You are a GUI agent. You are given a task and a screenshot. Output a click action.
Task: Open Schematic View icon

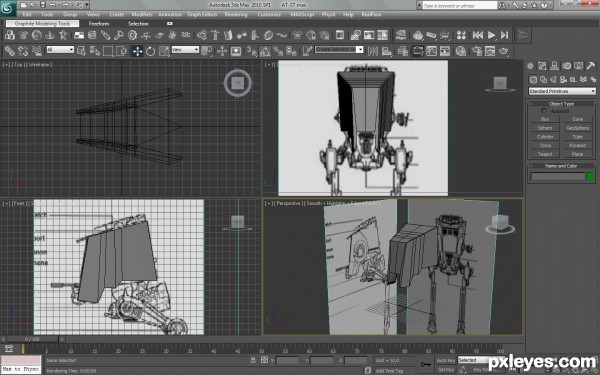tap(445, 51)
